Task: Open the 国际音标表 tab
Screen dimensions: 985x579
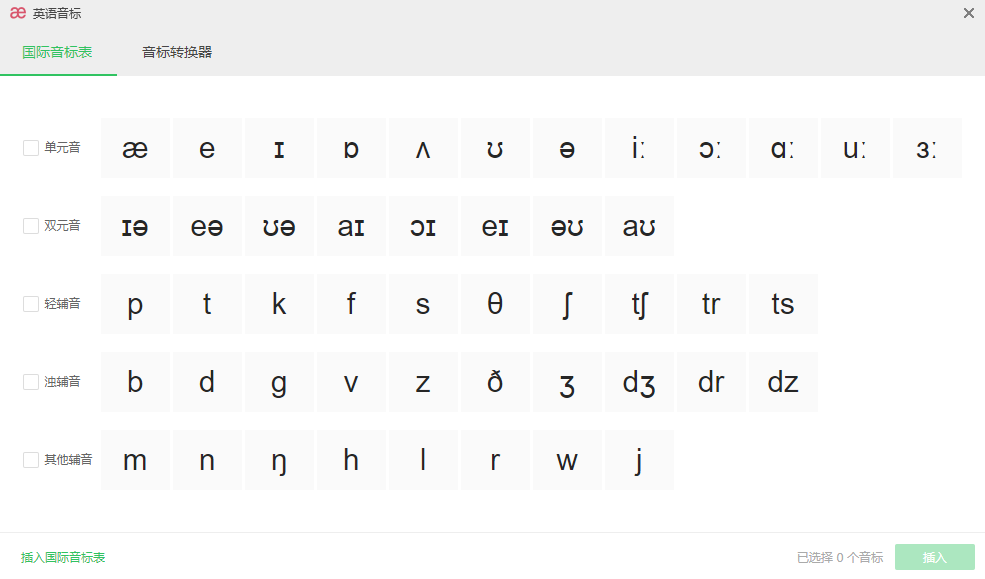Action: point(57,52)
